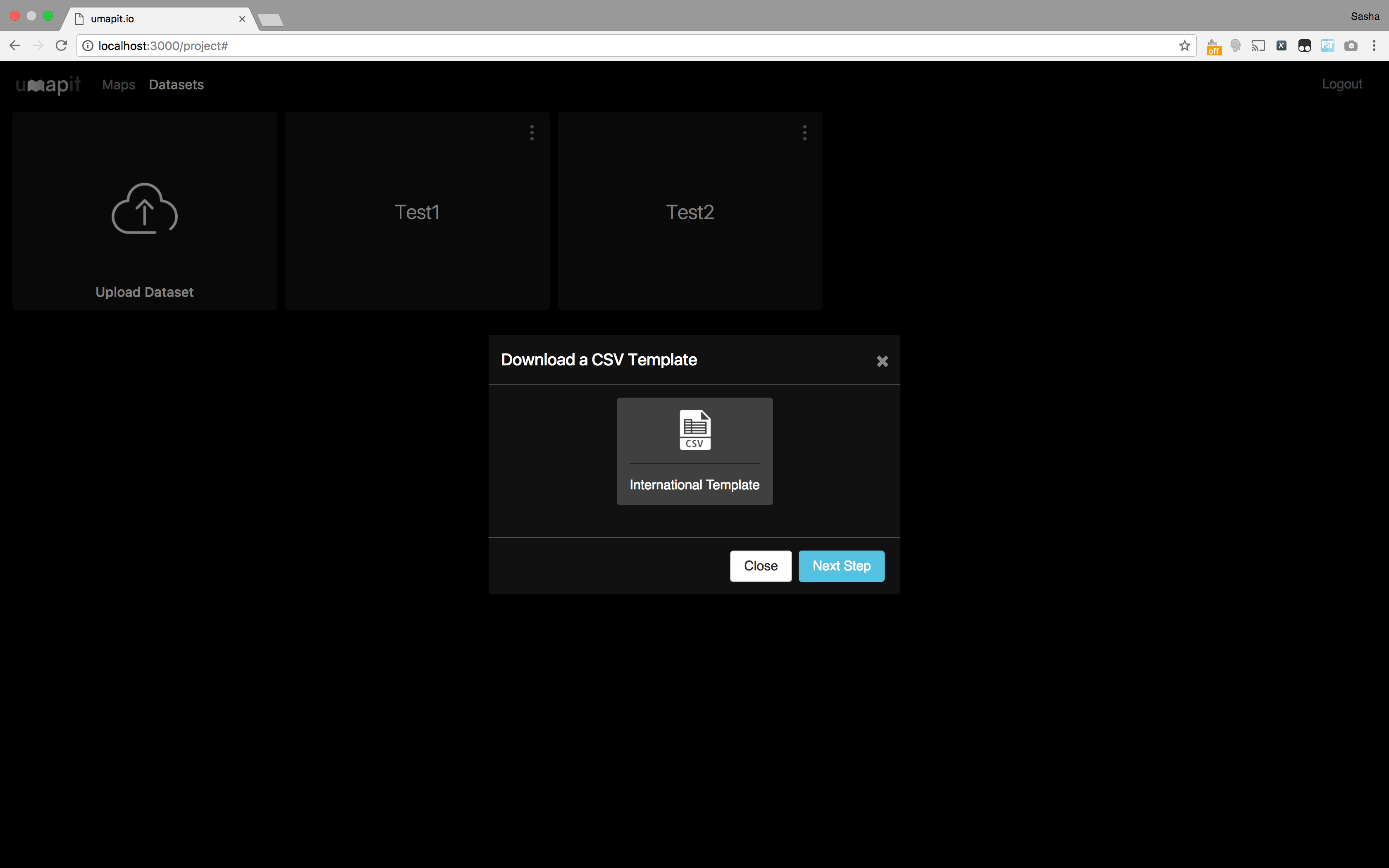Click the Upload Dataset label
The width and height of the screenshot is (1389, 868).
pos(145,292)
